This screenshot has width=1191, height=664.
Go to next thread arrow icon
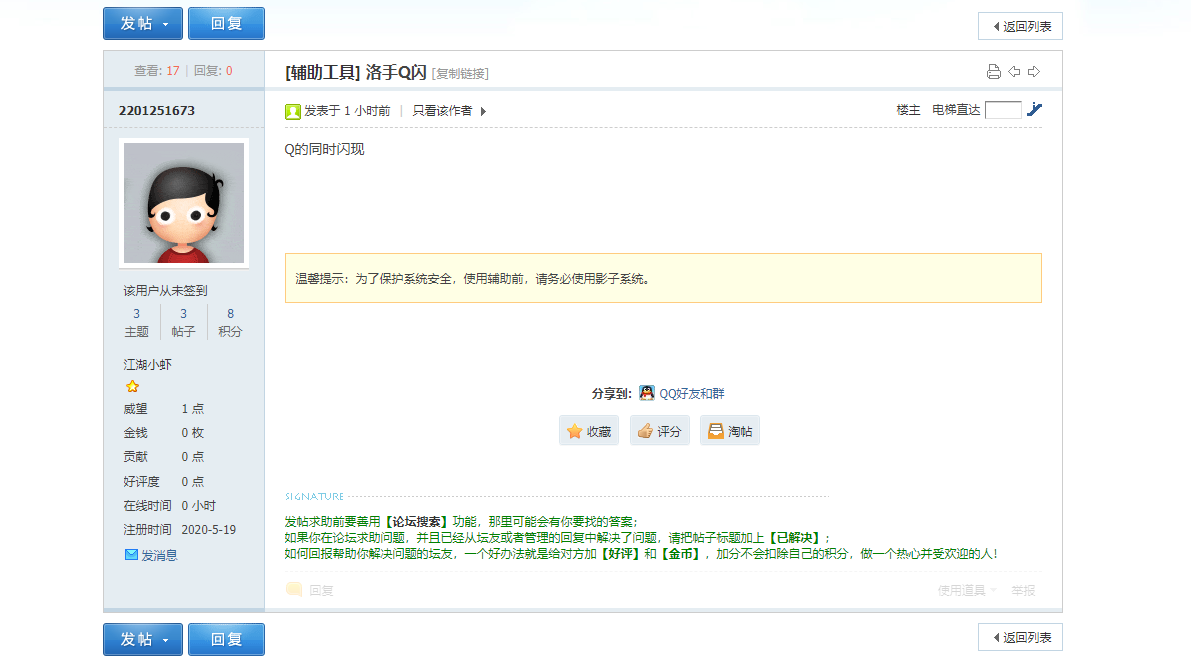[x=1034, y=72]
